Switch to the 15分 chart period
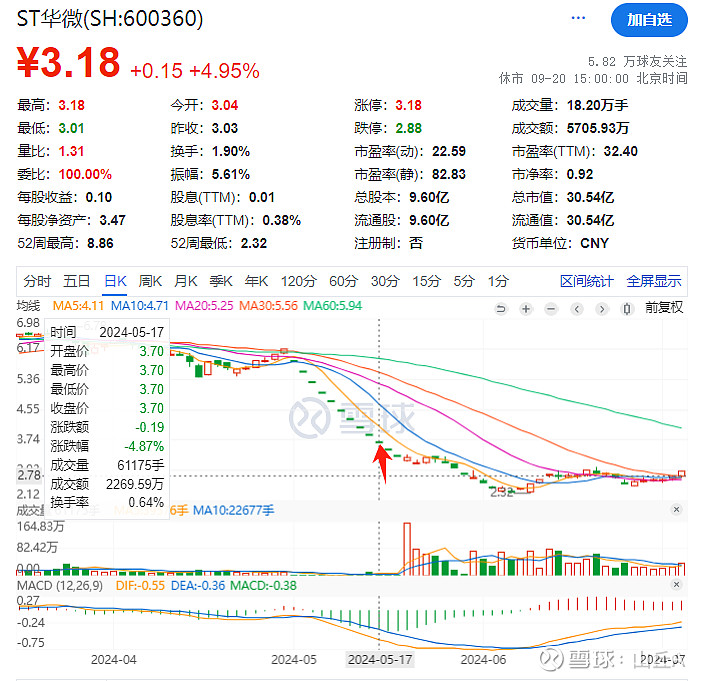The image size is (705, 681). pos(427,281)
